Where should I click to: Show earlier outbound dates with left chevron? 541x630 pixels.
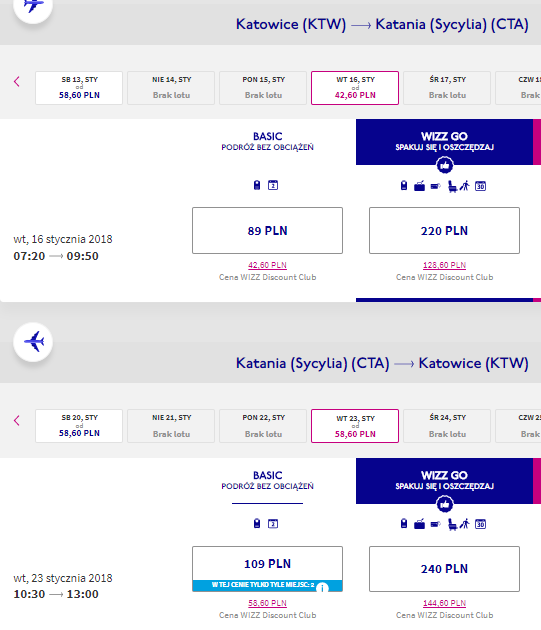[16, 82]
